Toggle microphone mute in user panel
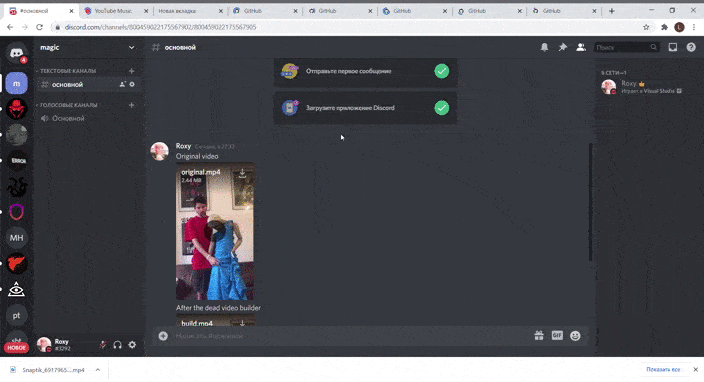Image resolution: width=704 pixels, height=382 pixels. point(103,345)
